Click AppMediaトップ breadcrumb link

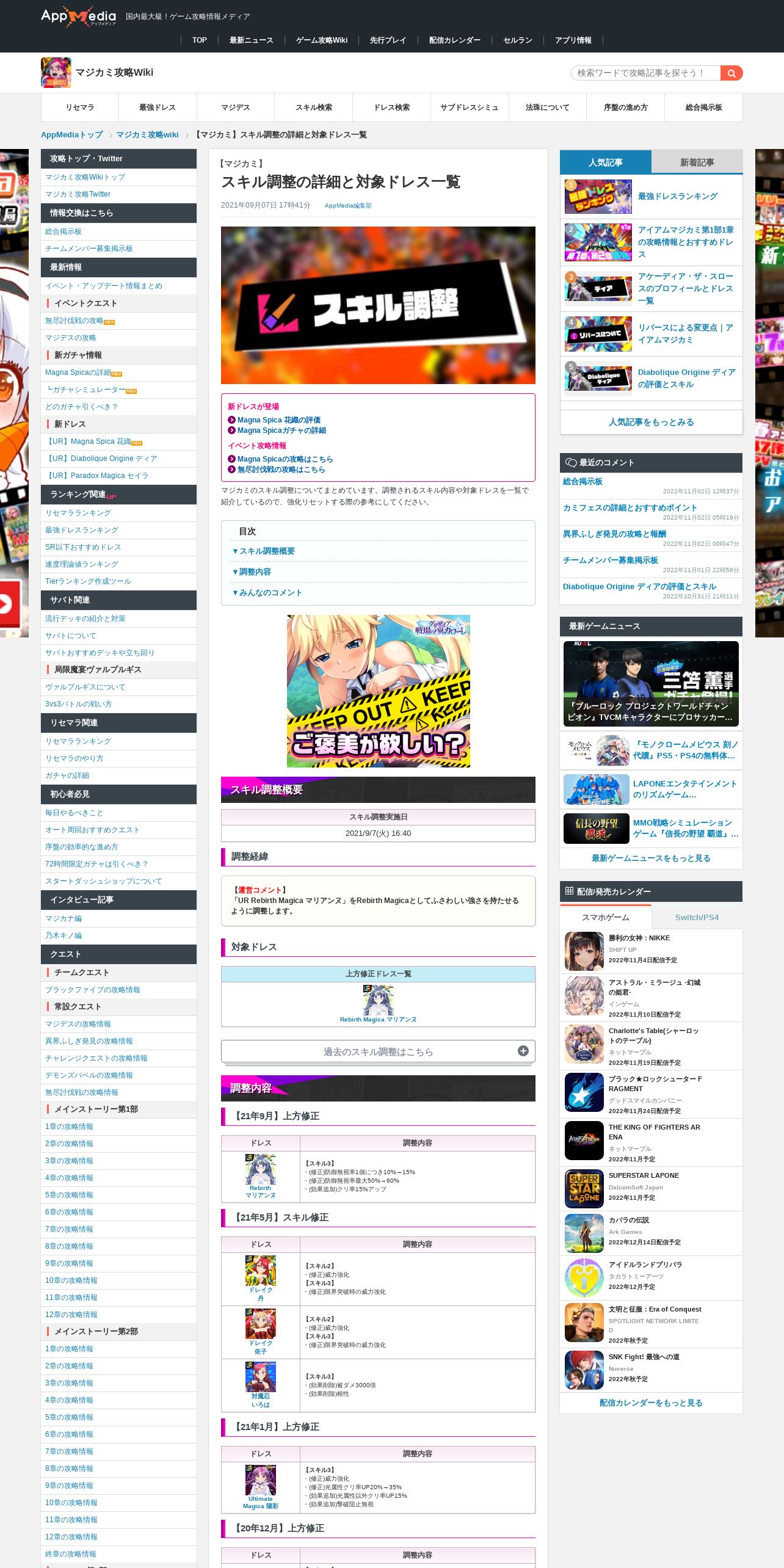(71, 135)
